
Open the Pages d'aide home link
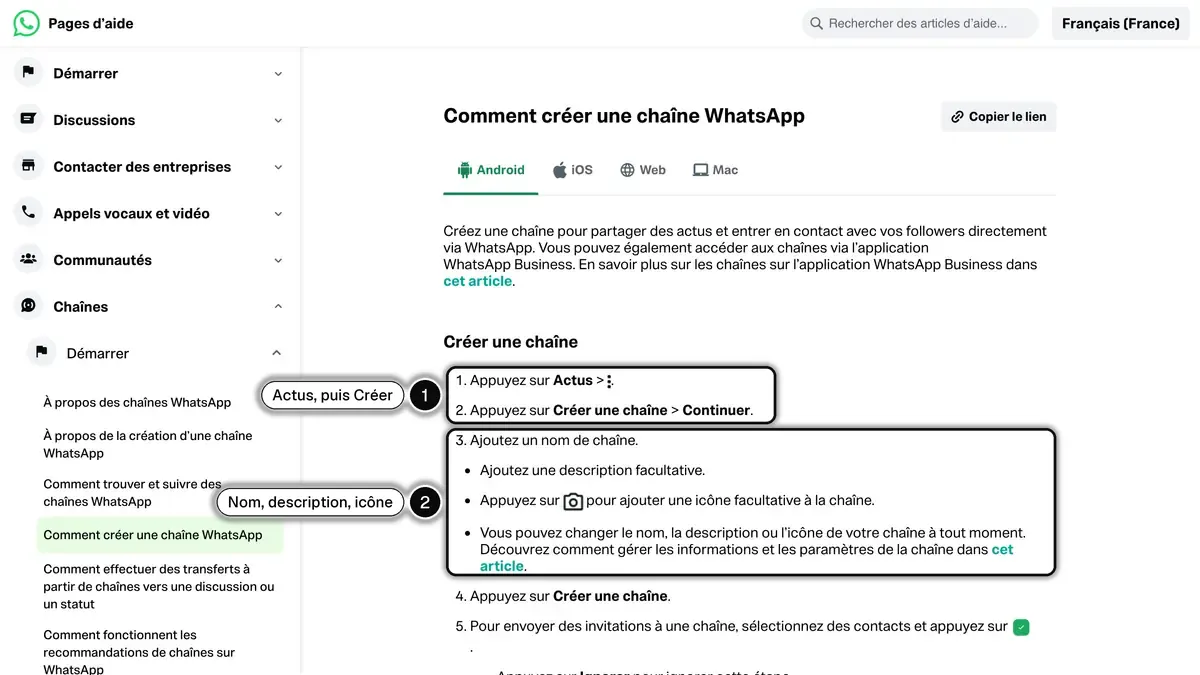click(x=91, y=23)
